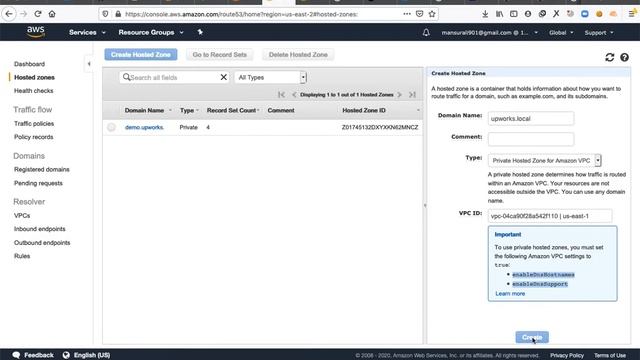Open Traffic policies in the sidebar

coord(34,123)
